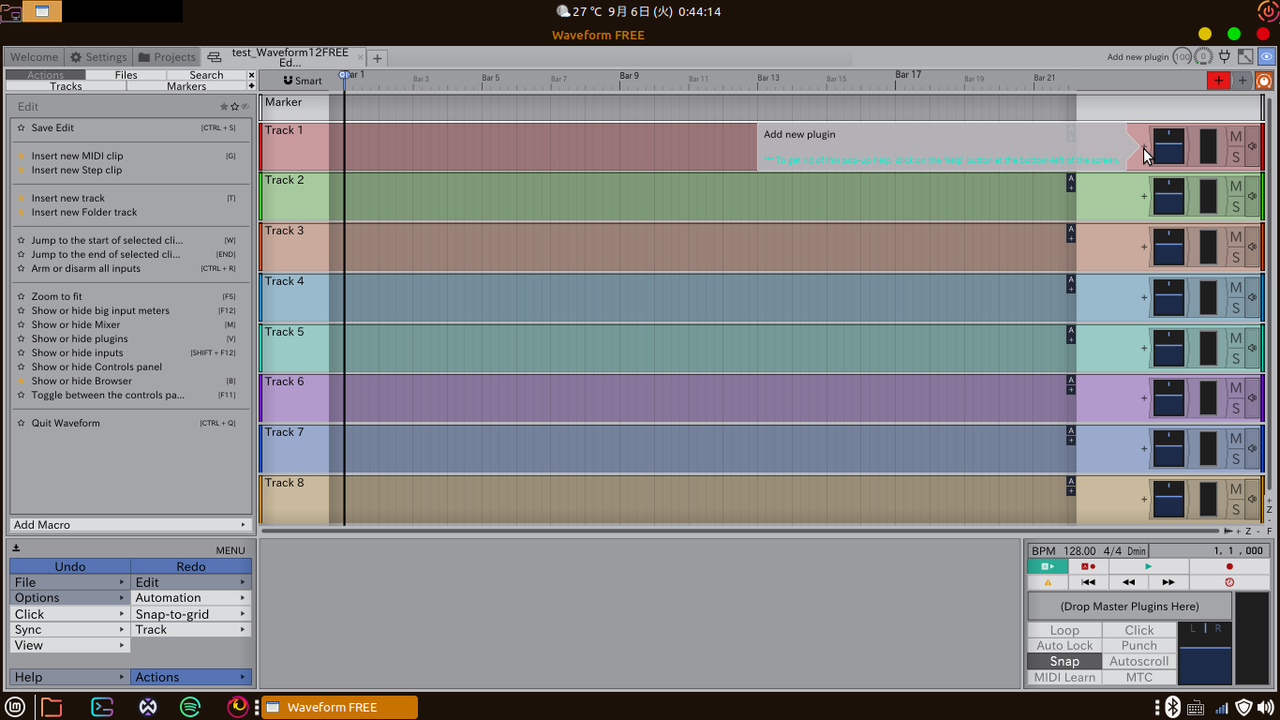Solo Track 3 with its S button

(x=1236, y=255)
